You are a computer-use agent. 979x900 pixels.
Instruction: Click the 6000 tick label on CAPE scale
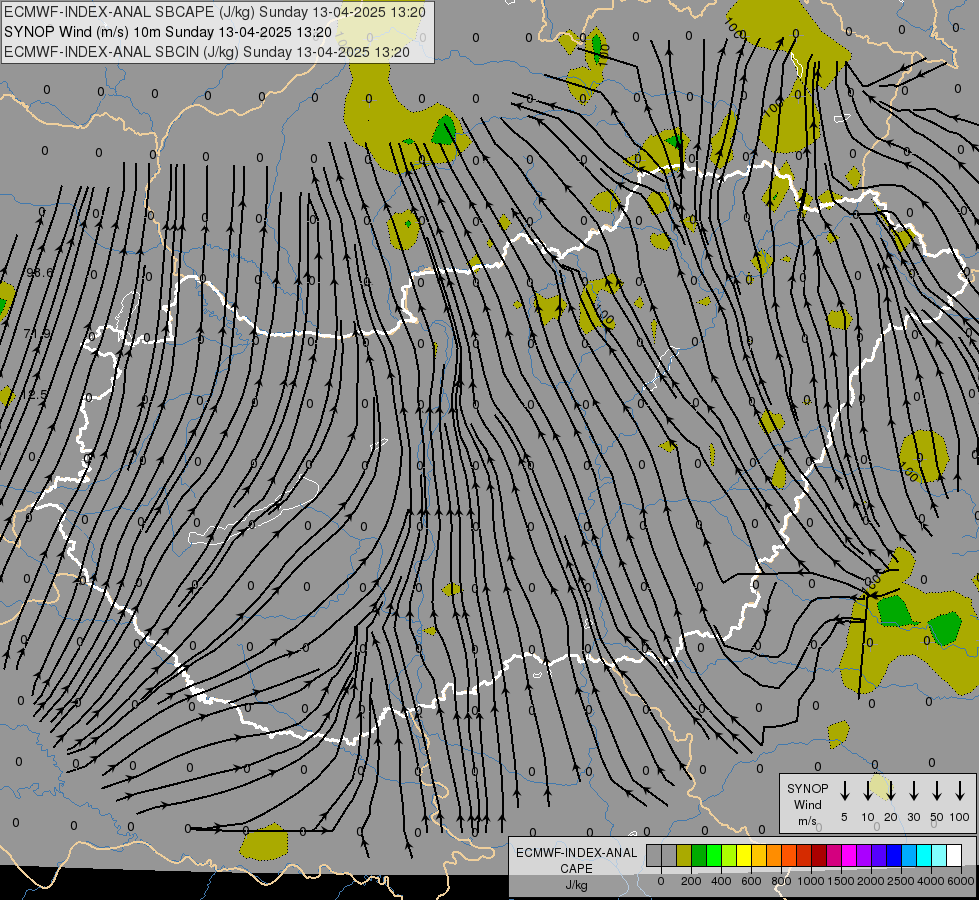(961, 881)
